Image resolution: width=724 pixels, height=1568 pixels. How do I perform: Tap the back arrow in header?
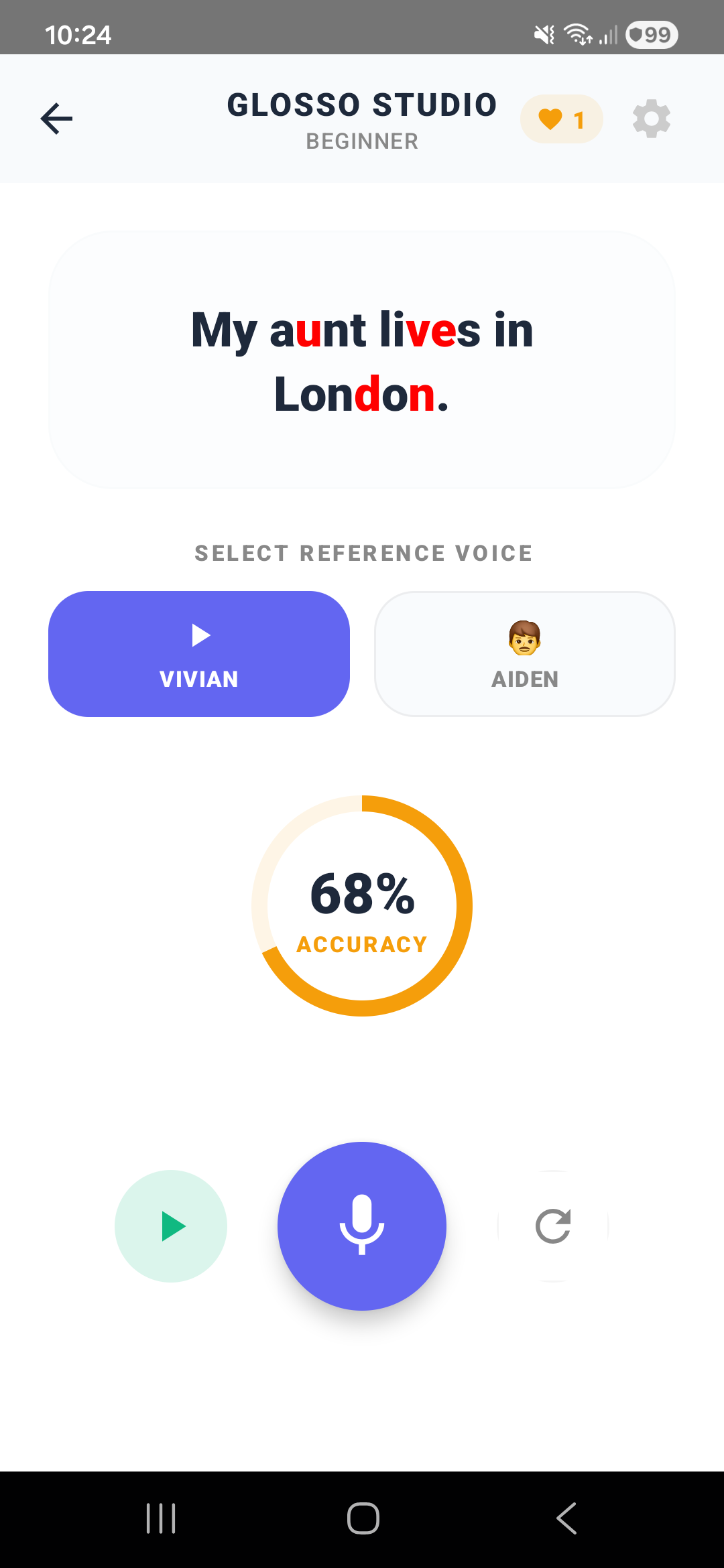[x=57, y=119]
